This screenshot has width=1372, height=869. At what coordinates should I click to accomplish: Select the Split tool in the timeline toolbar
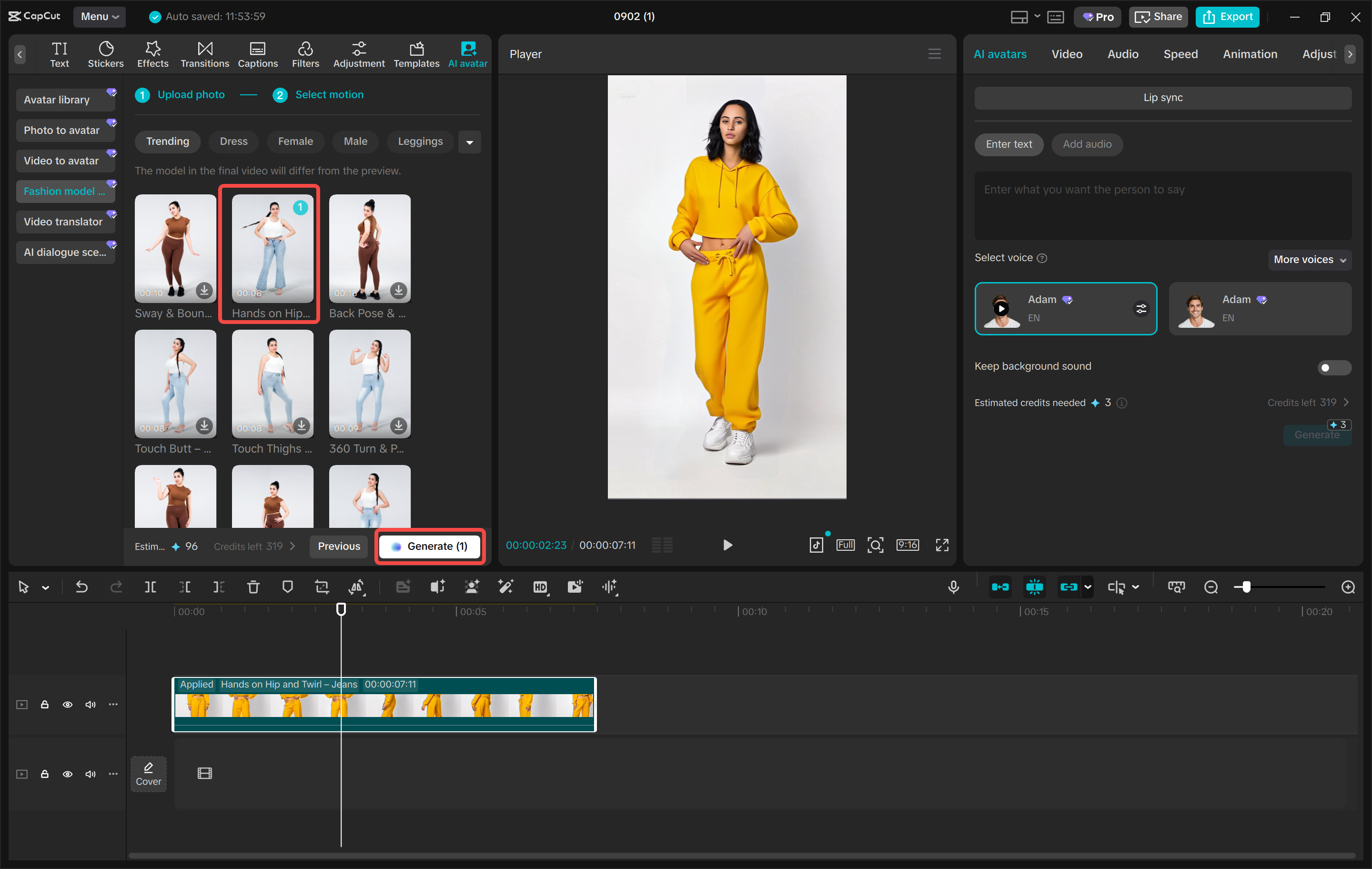tap(151, 587)
